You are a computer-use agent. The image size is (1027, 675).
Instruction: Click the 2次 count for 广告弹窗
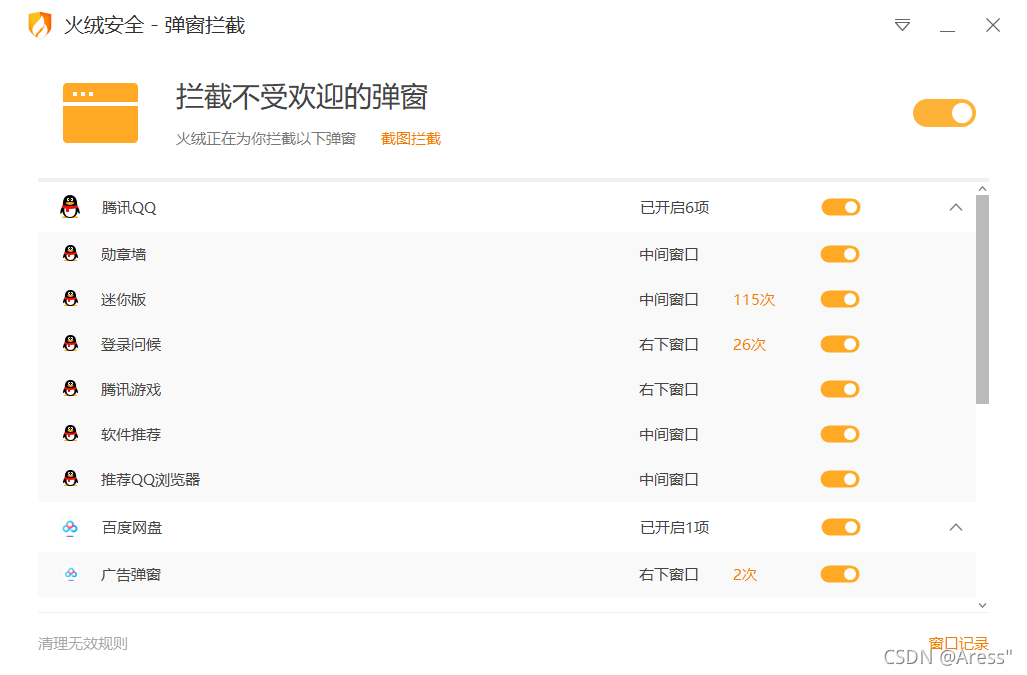pyautogui.click(x=745, y=574)
